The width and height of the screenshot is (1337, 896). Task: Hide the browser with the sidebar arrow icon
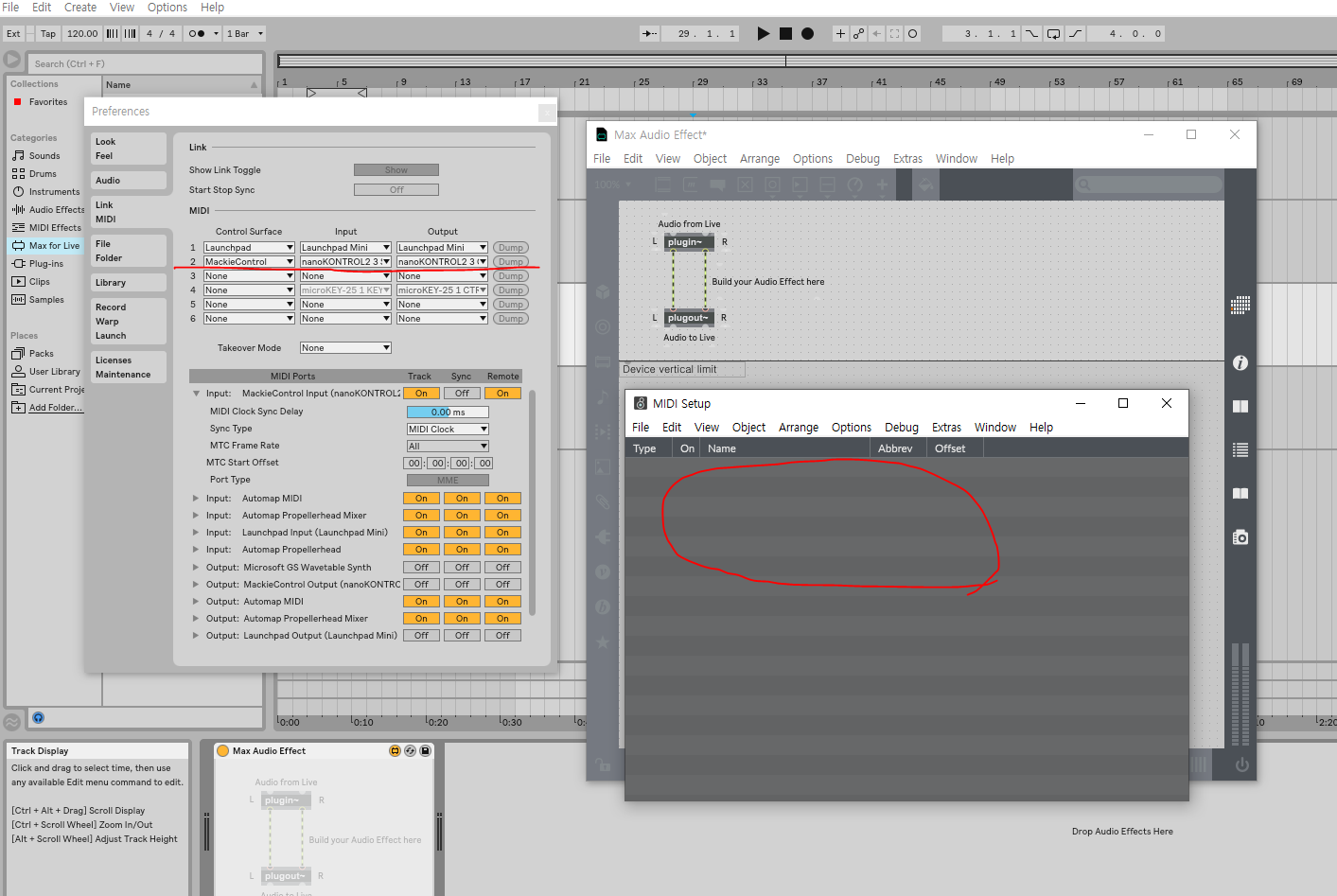click(12, 60)
